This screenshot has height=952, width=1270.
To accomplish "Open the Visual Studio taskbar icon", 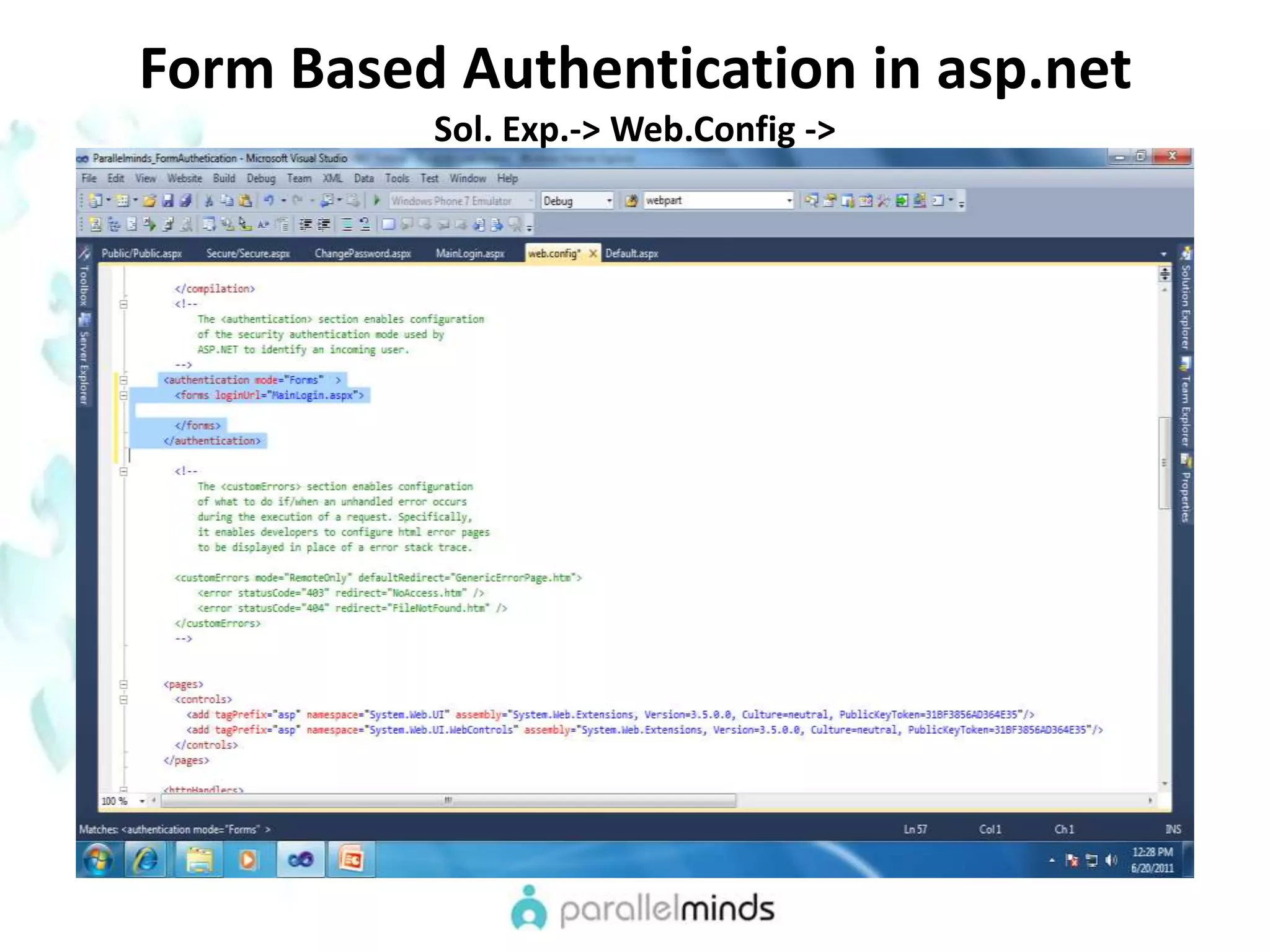I will (301, 860).
